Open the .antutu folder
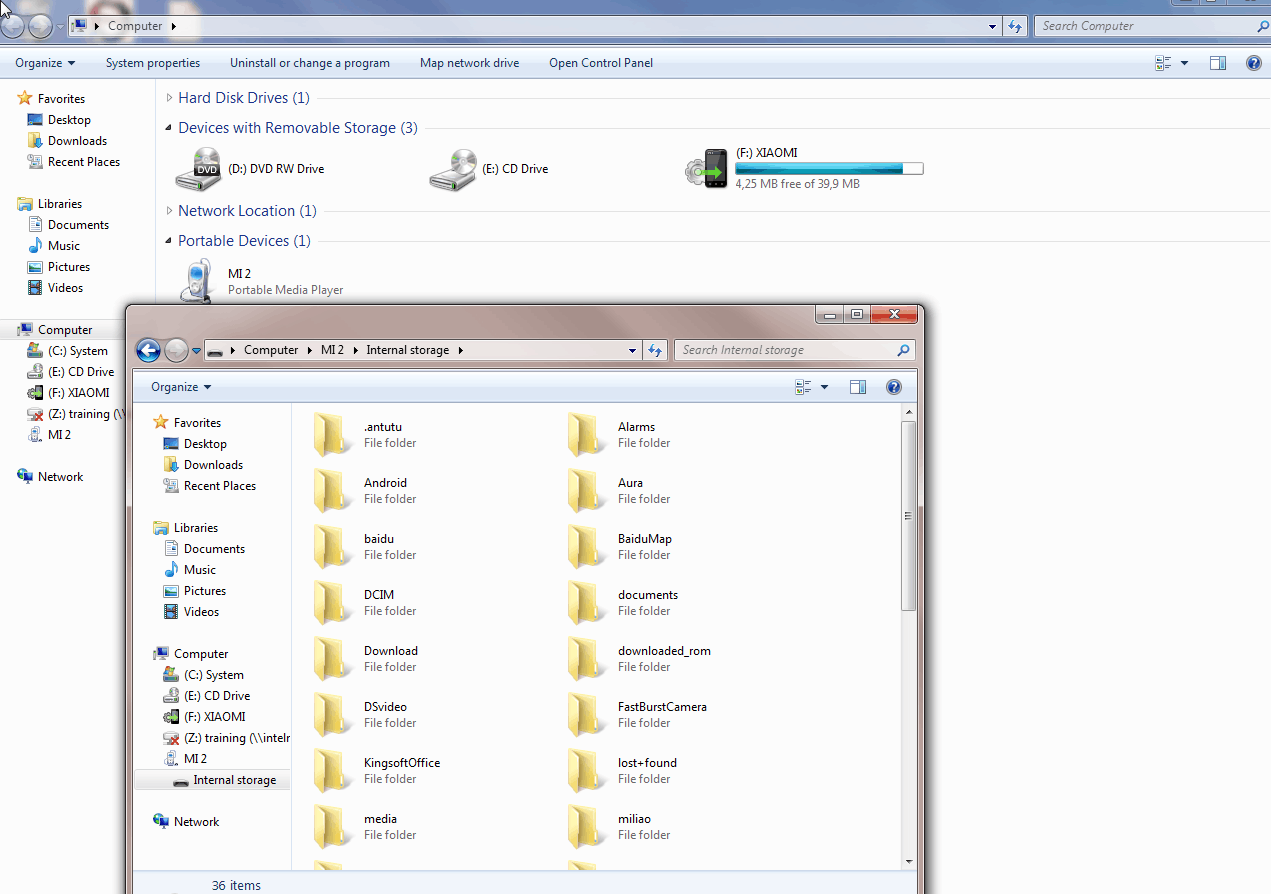The width and height of the screenshot is (1271, 894). 333,435
